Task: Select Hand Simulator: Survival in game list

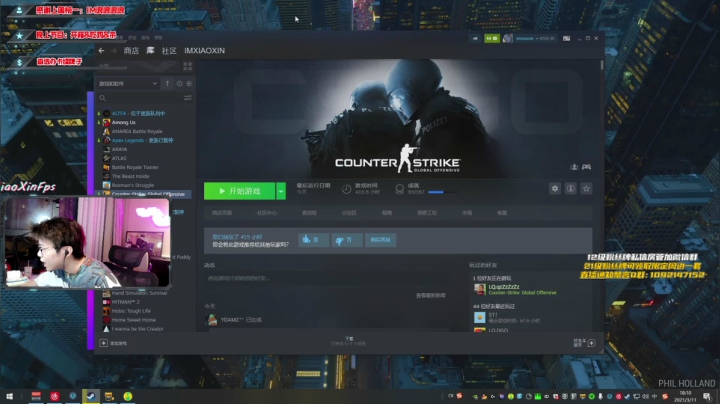Action: [x=139, y=293]
